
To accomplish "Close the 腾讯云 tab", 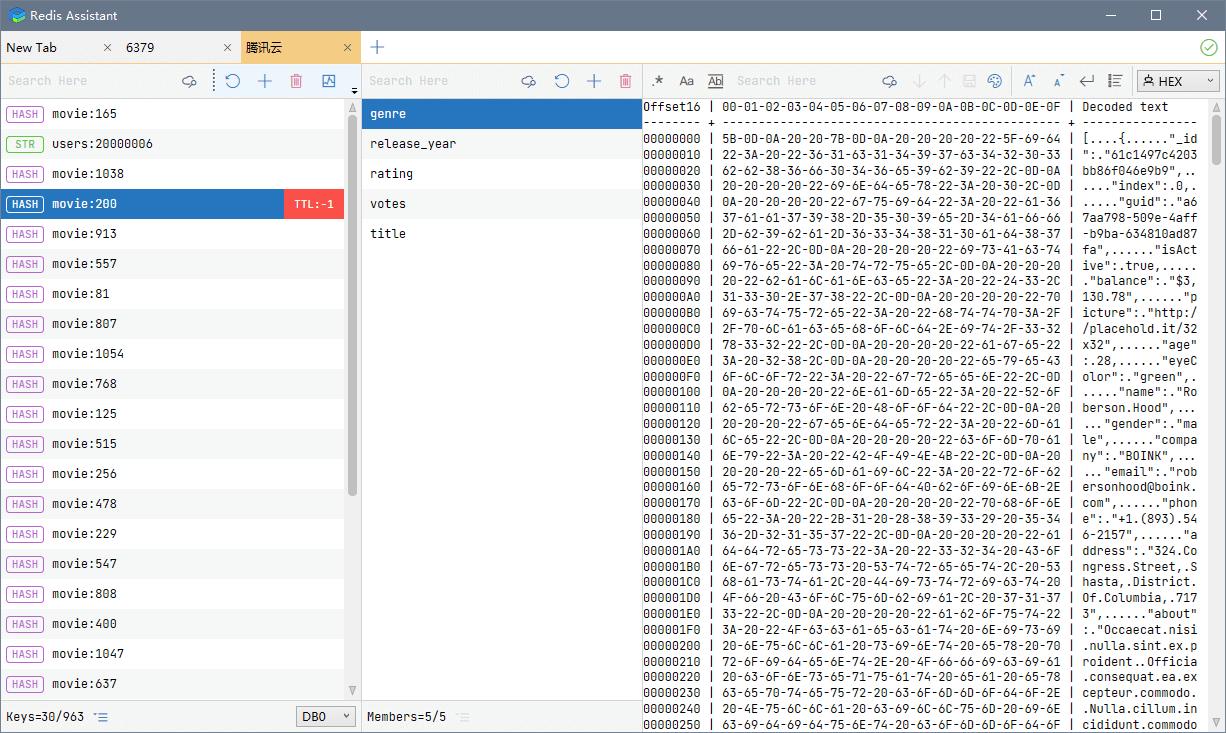I will 348,48.
